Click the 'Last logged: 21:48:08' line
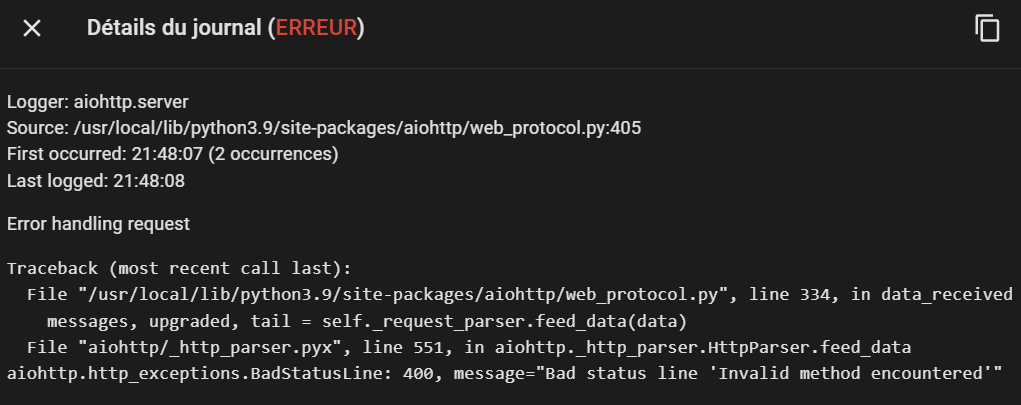The height and width of the screenshot is (405, 1021). click(x=96, y=181)
